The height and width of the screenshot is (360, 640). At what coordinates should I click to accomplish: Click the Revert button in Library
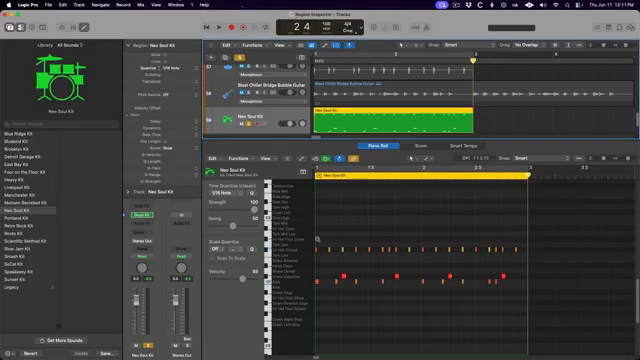30,353
